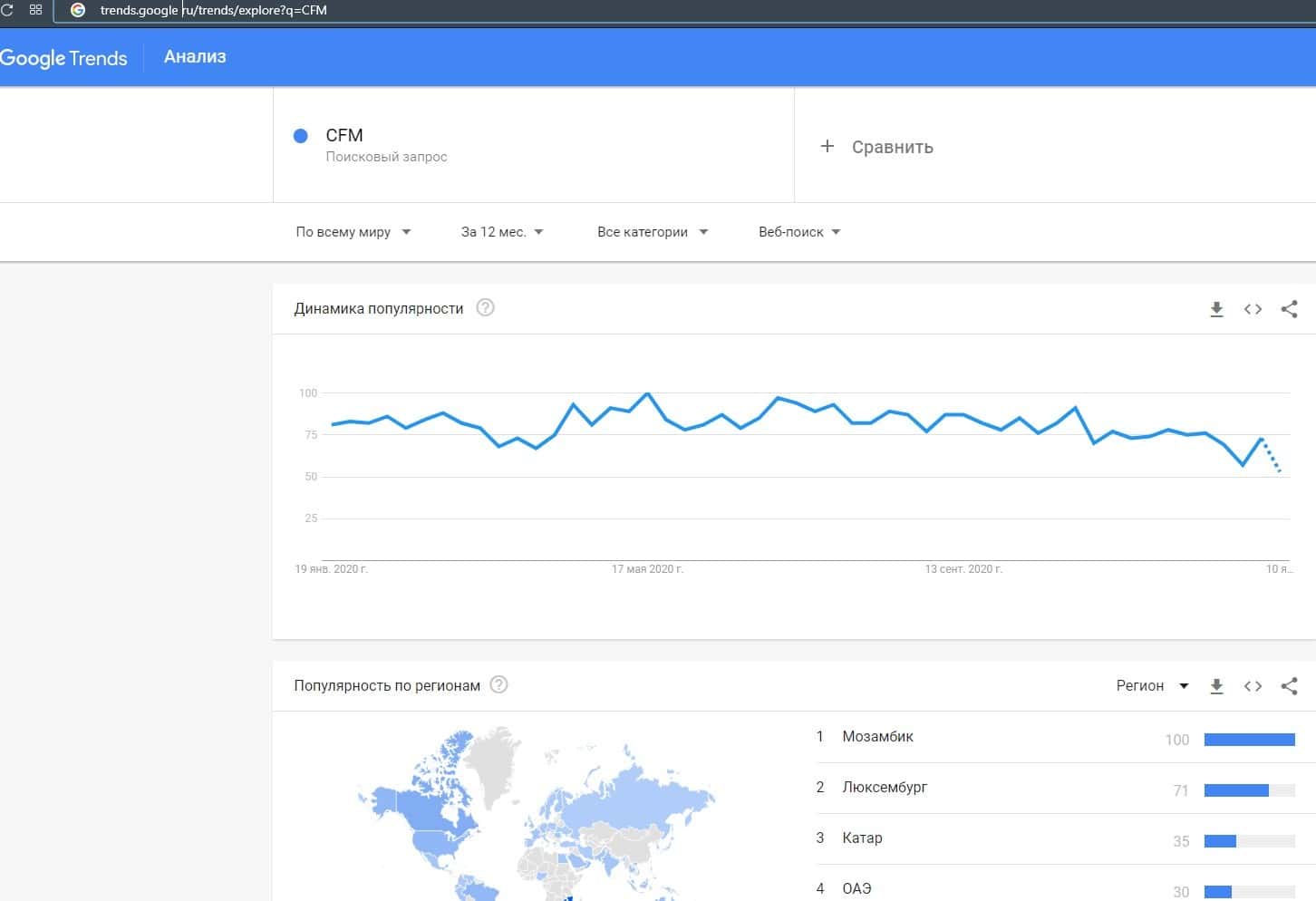The width and height of the screenshot is (1316, 901).
Task: Download the regional popularity data
Action: click(1216, 686)
